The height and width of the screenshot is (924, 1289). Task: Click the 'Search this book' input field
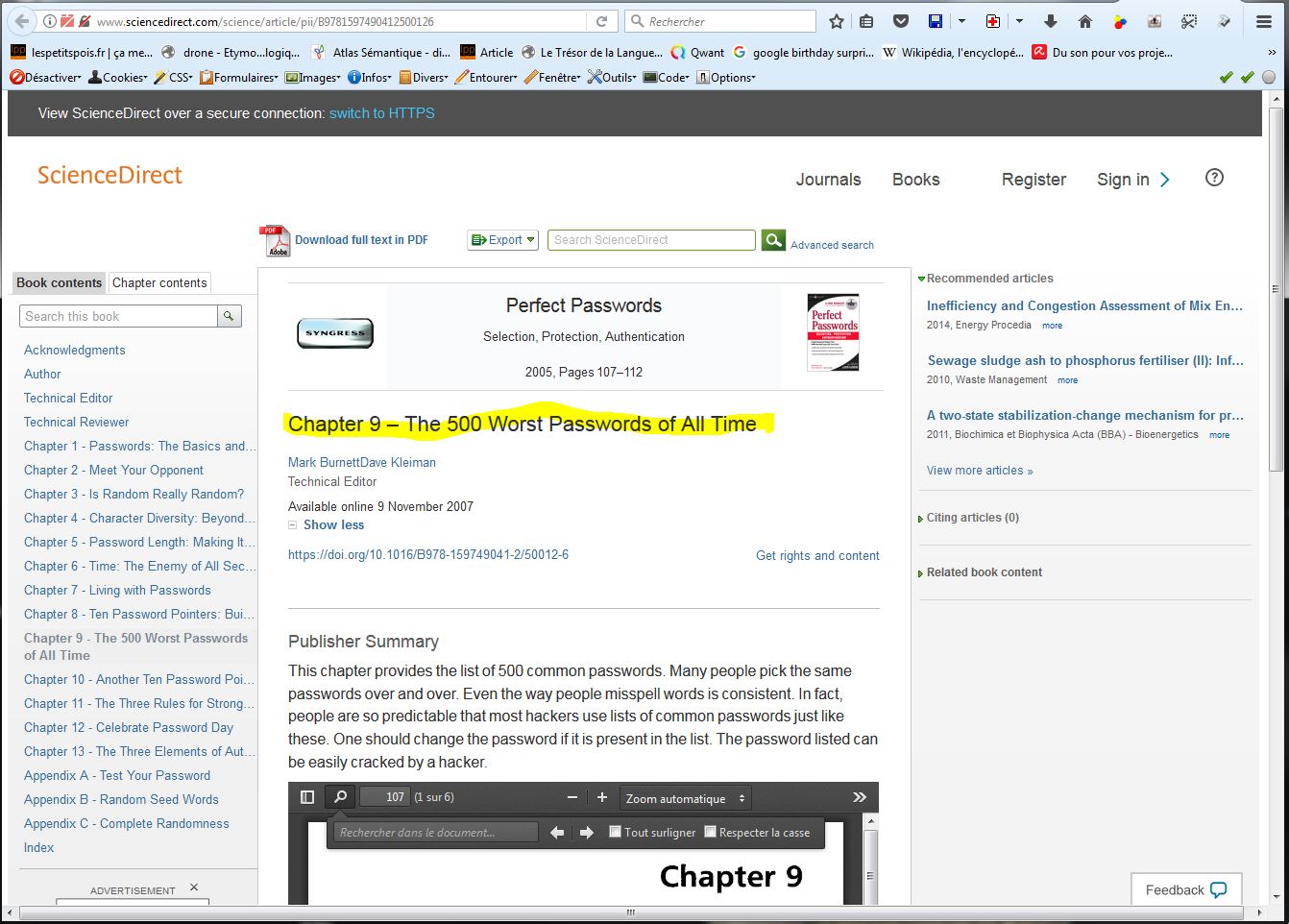[119, 316]
